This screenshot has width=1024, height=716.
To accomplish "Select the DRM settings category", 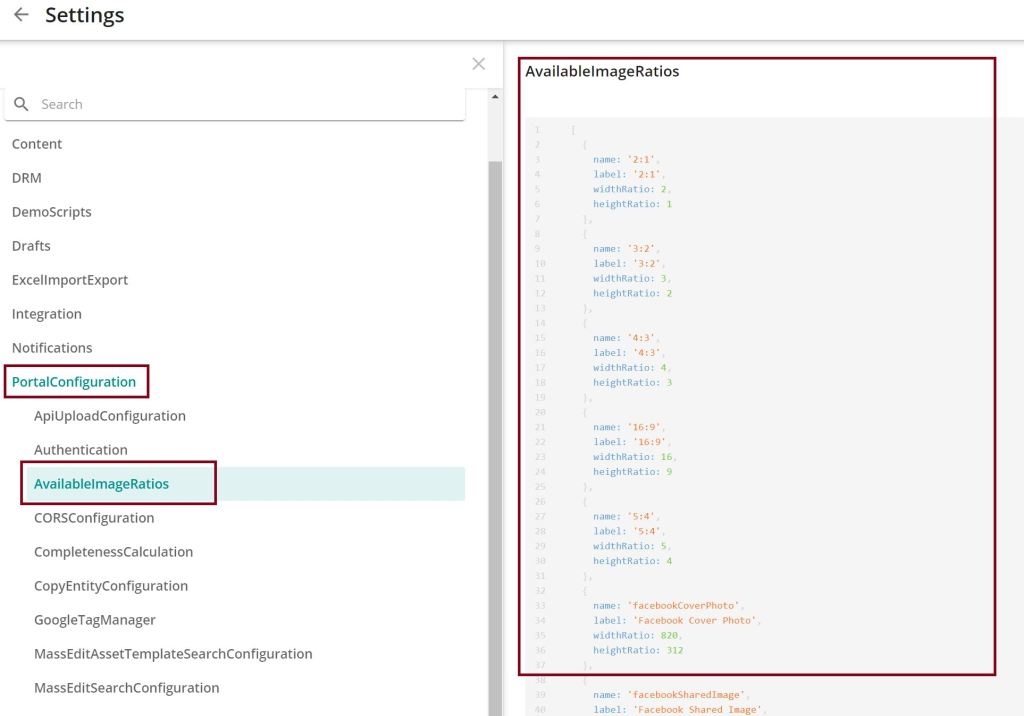I will (x=27, y=178).
